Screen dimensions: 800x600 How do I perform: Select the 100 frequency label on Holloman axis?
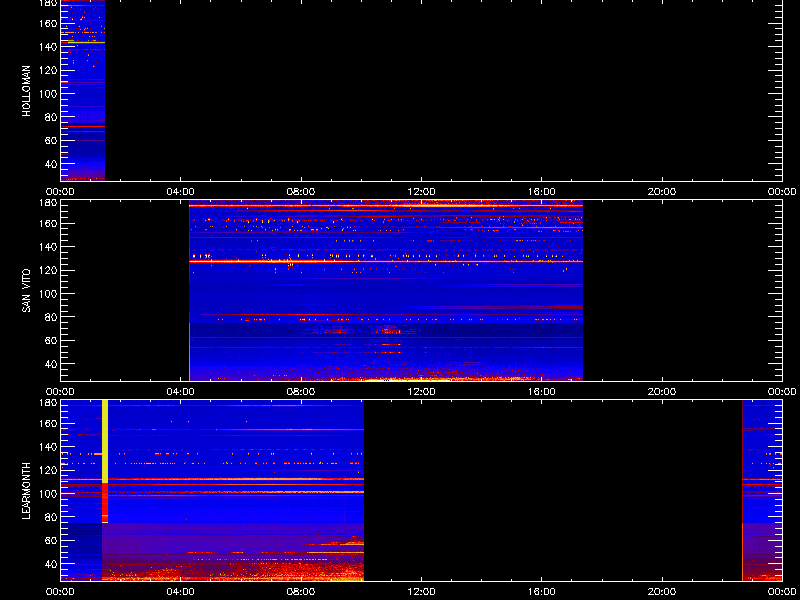tap(48, 93)
